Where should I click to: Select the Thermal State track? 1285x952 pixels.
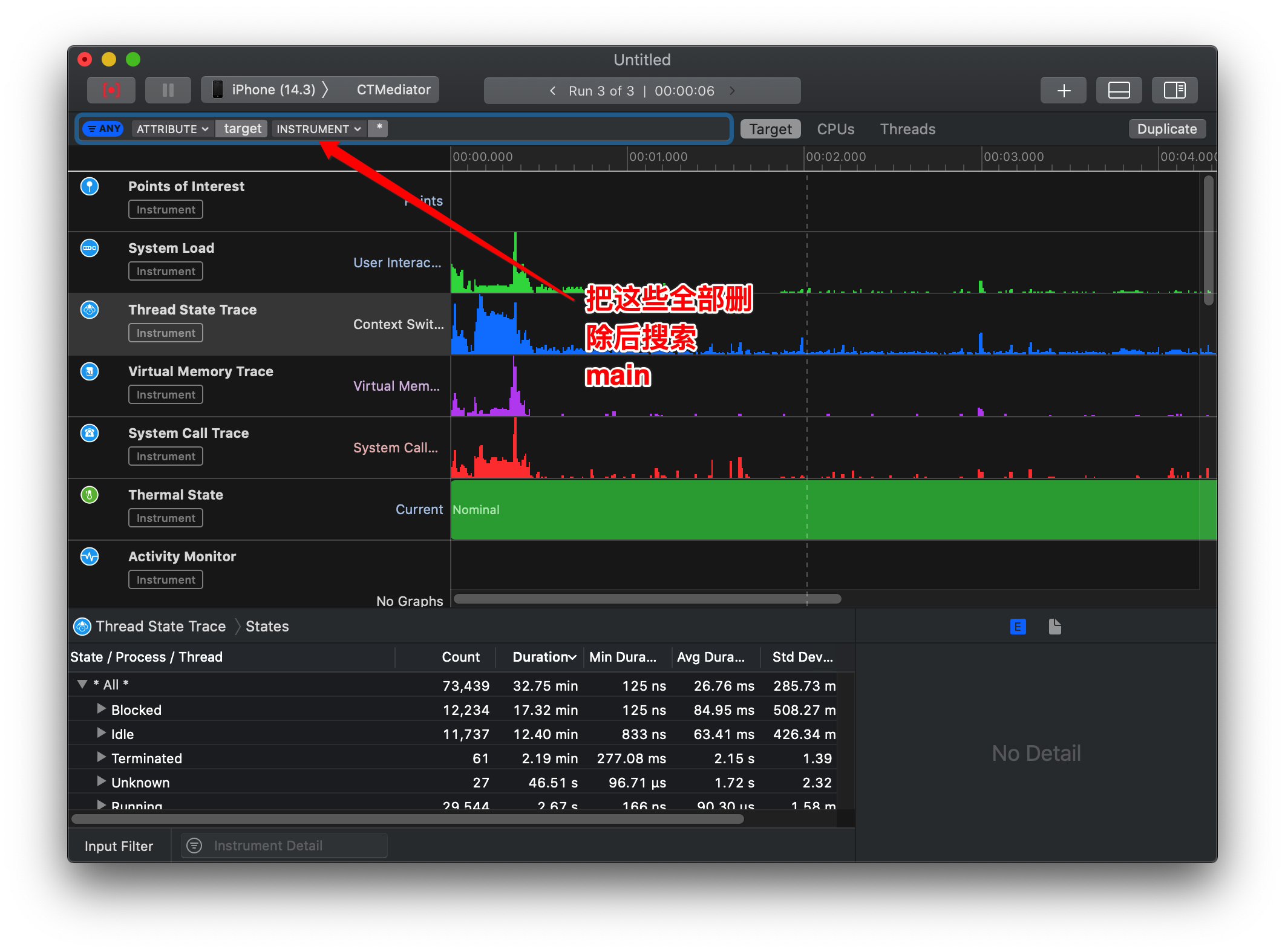click(x=259, y=510)
